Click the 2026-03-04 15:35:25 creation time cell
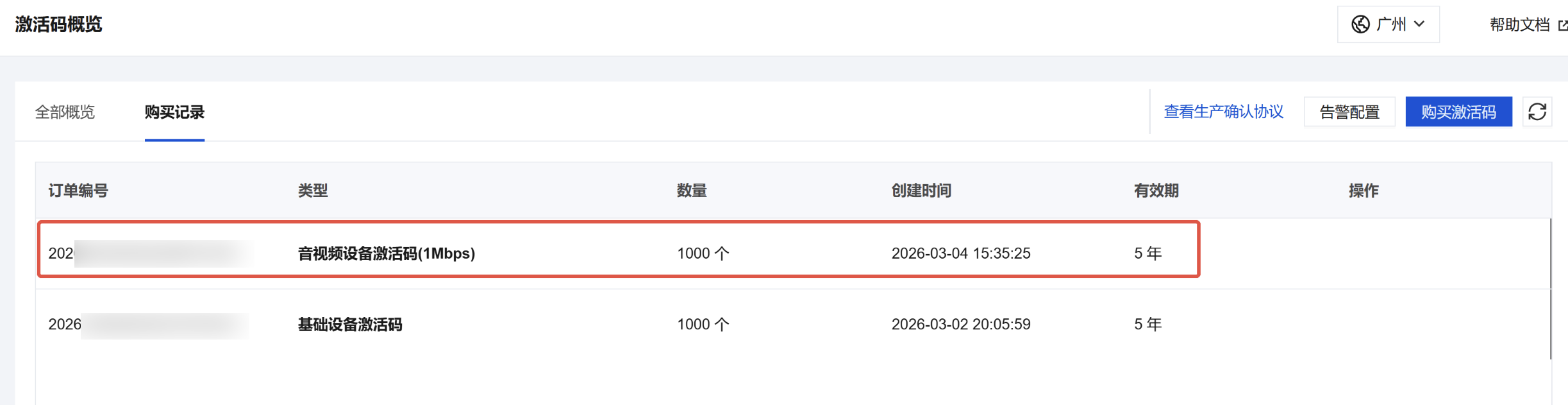This screenshot has width=1568, height=405. 960,254
